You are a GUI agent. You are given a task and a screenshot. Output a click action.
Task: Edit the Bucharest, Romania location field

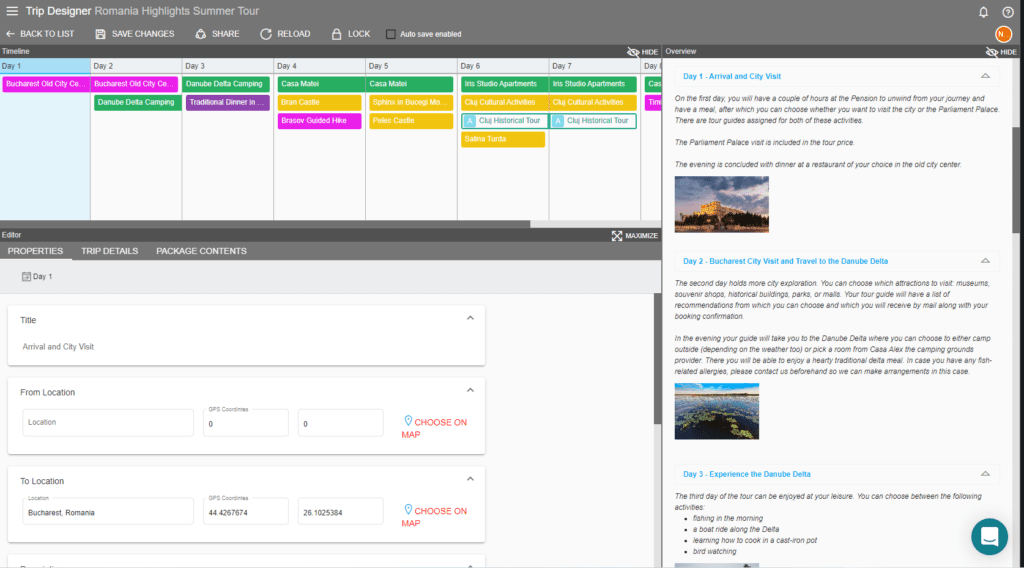coord(108,511)
